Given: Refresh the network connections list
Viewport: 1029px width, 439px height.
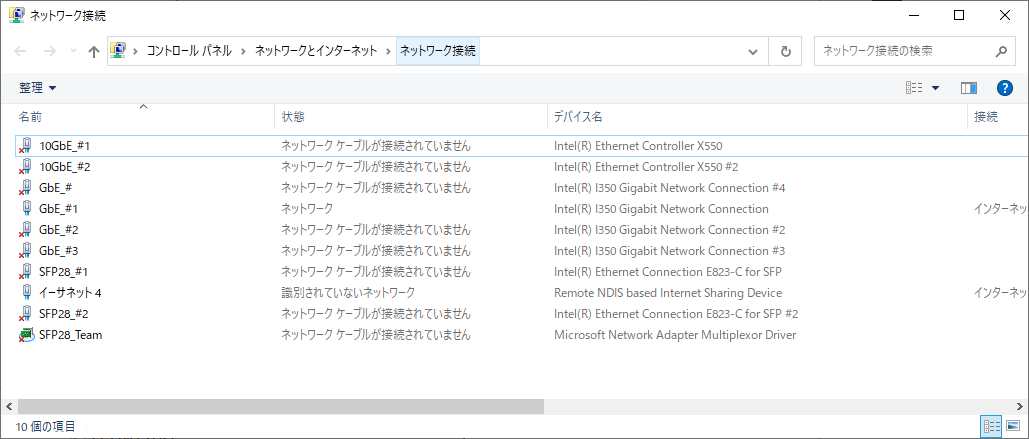Looking at the screenshot, I should (786, 51).
